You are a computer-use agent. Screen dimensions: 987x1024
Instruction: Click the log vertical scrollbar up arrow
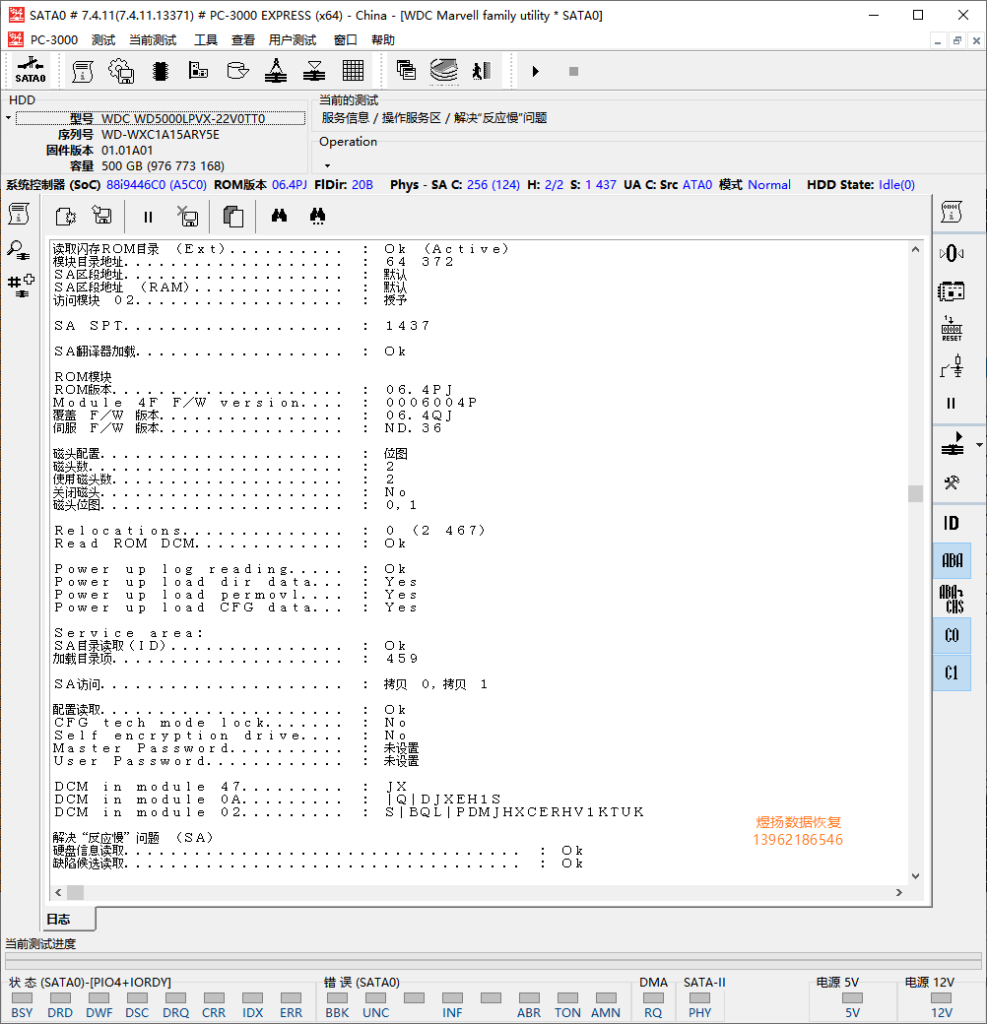(915, 249)
